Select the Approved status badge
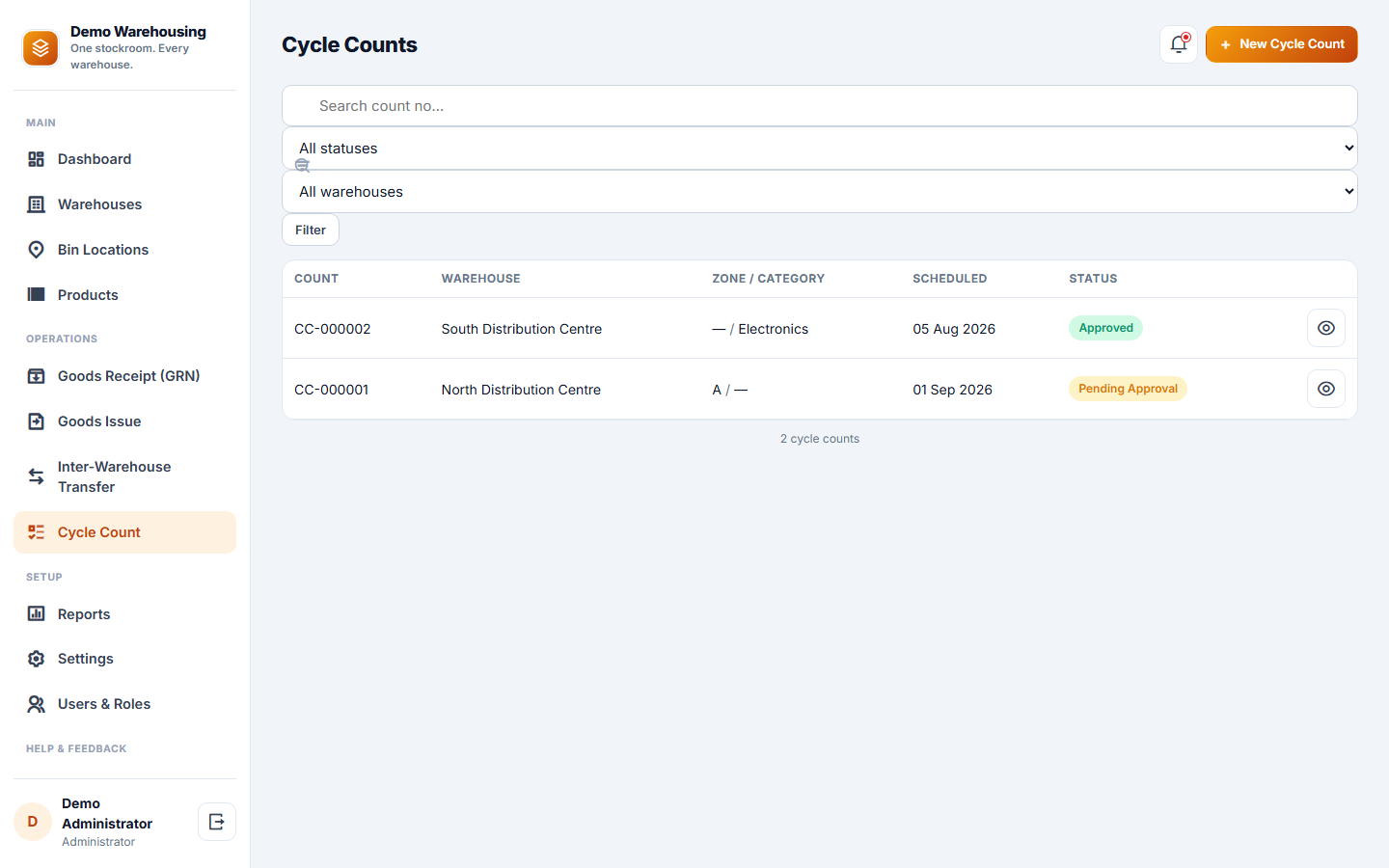1389x868 pixels. tap(1105, 328)
